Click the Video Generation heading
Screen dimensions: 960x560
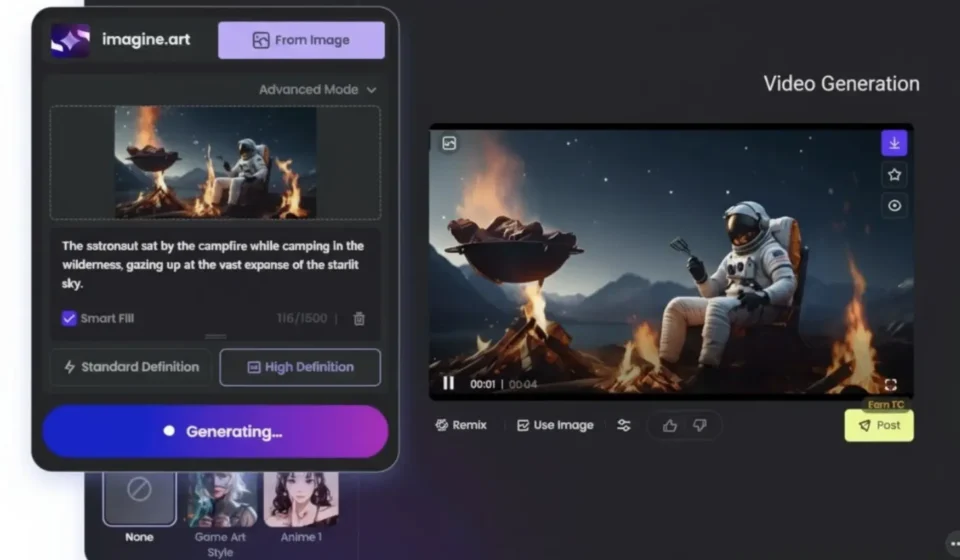[841, 84]
